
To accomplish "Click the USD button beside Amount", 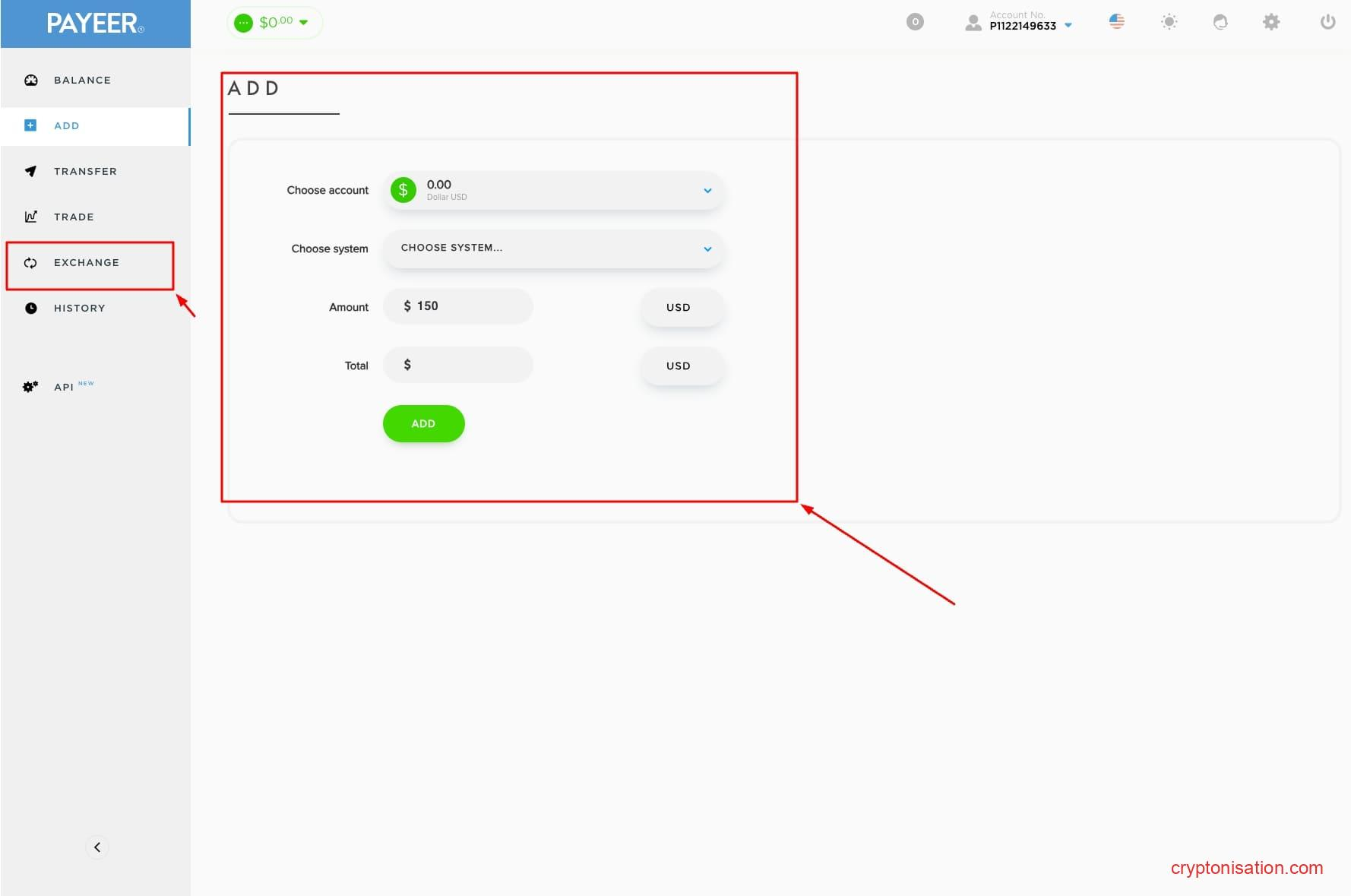I will (x=678, y=307).
